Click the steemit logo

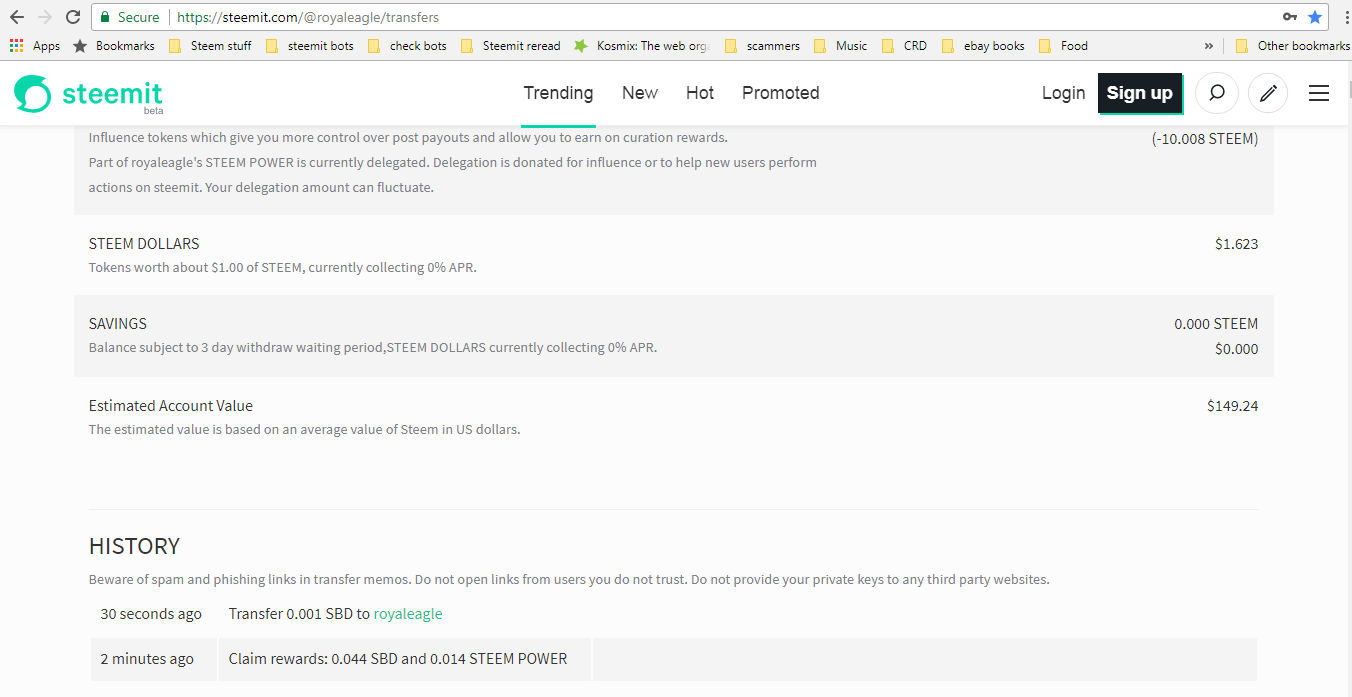tap(88, 94)
